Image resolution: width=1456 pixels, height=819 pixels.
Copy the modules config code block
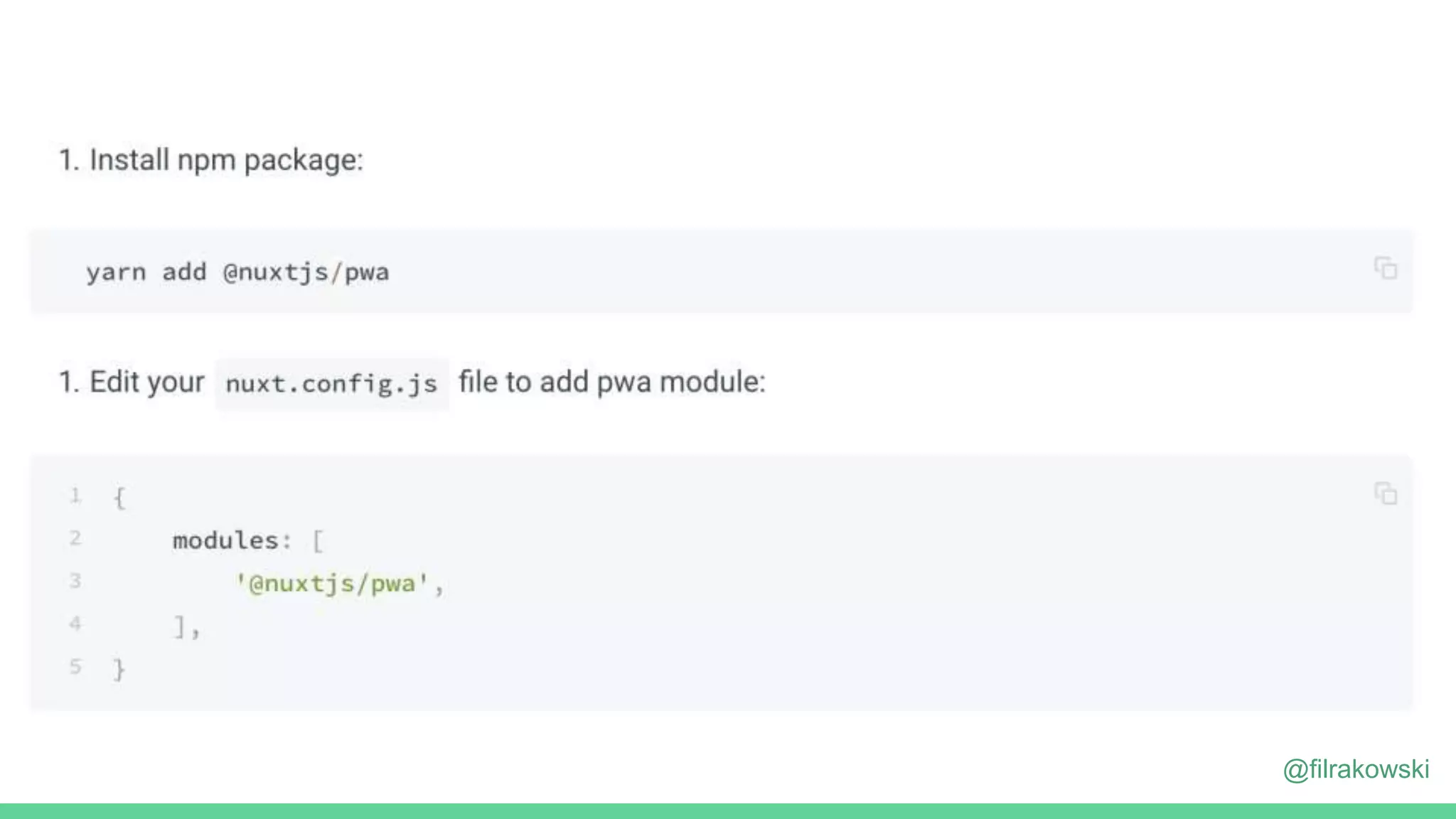click(1385, 493)
